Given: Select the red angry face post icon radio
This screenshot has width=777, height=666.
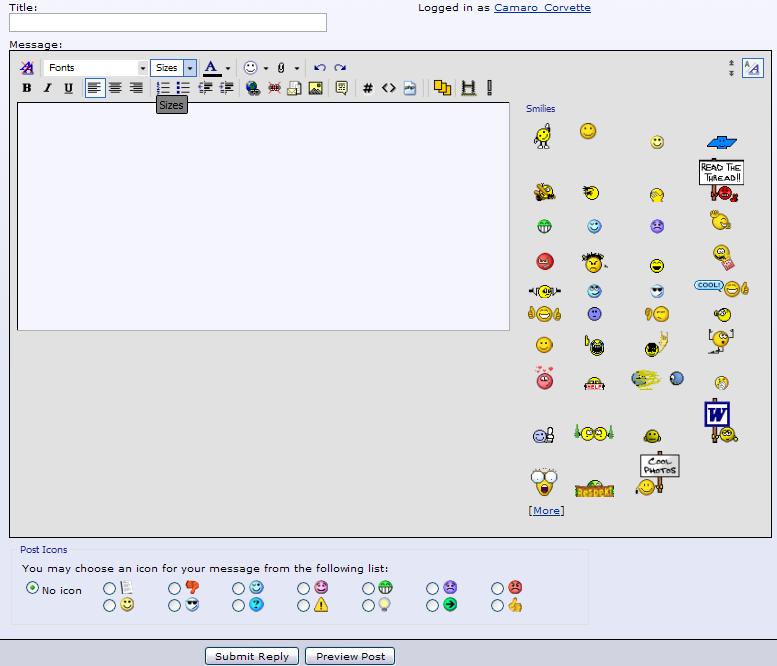Looking at the screenshot, I should (x=497, y=588).
